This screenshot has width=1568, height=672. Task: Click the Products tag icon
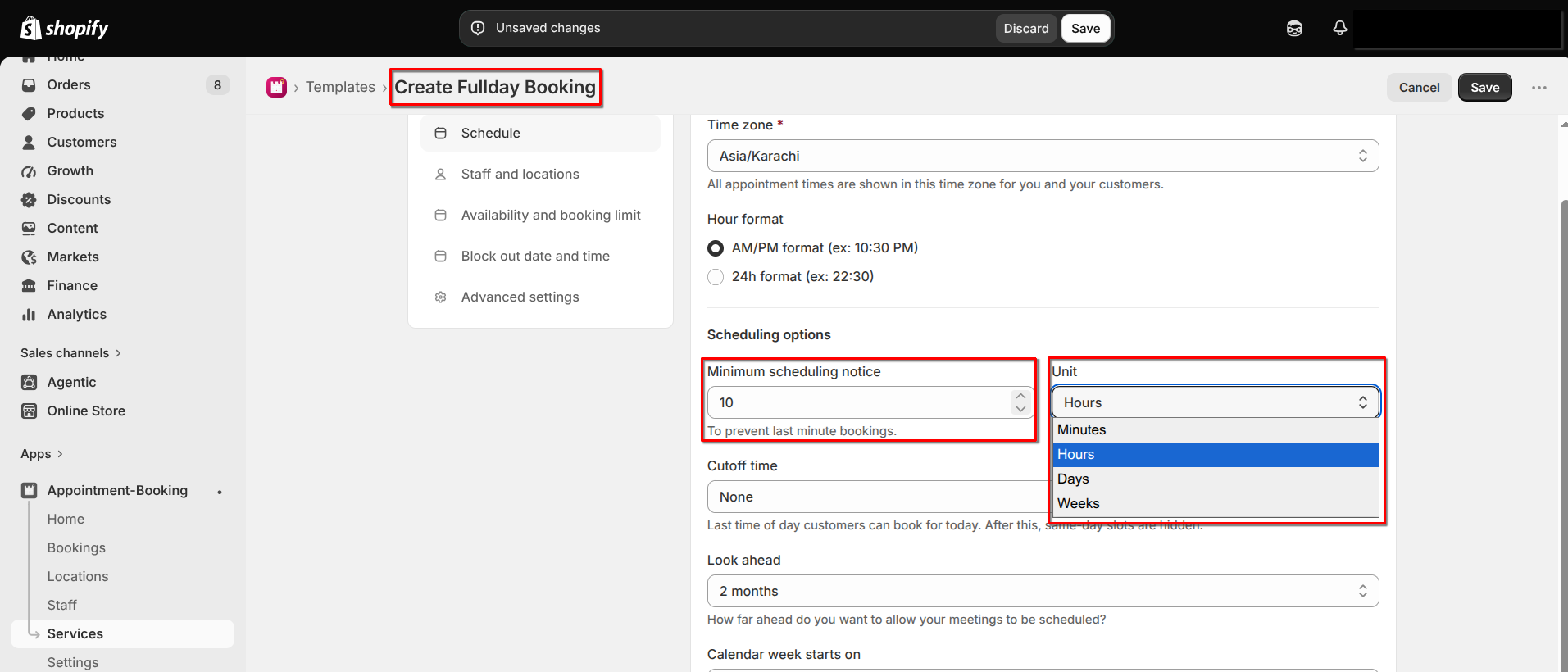29,113
